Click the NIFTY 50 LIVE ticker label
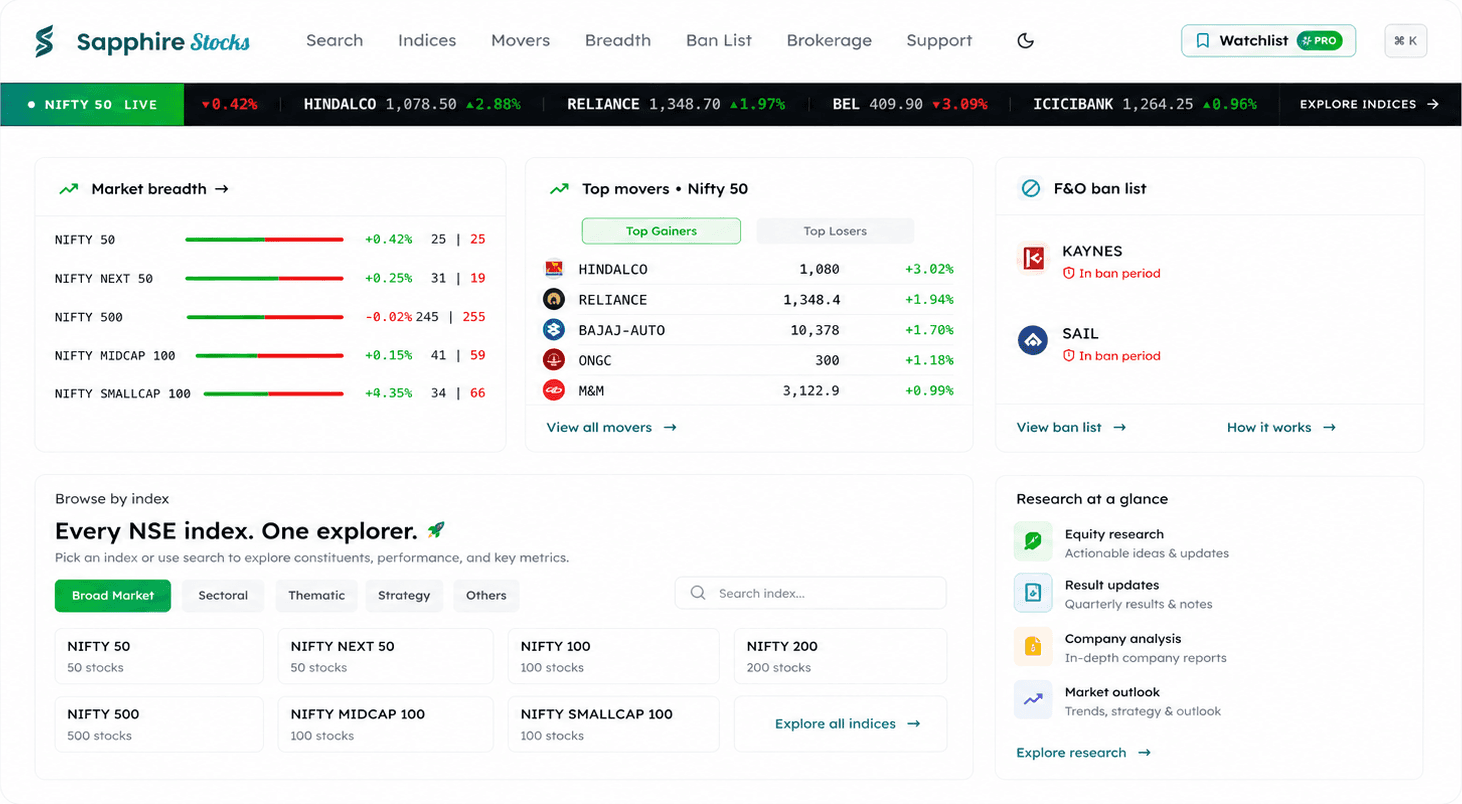Image resolution: width=1462 pixels, height=804 pixels. point(92,104)
